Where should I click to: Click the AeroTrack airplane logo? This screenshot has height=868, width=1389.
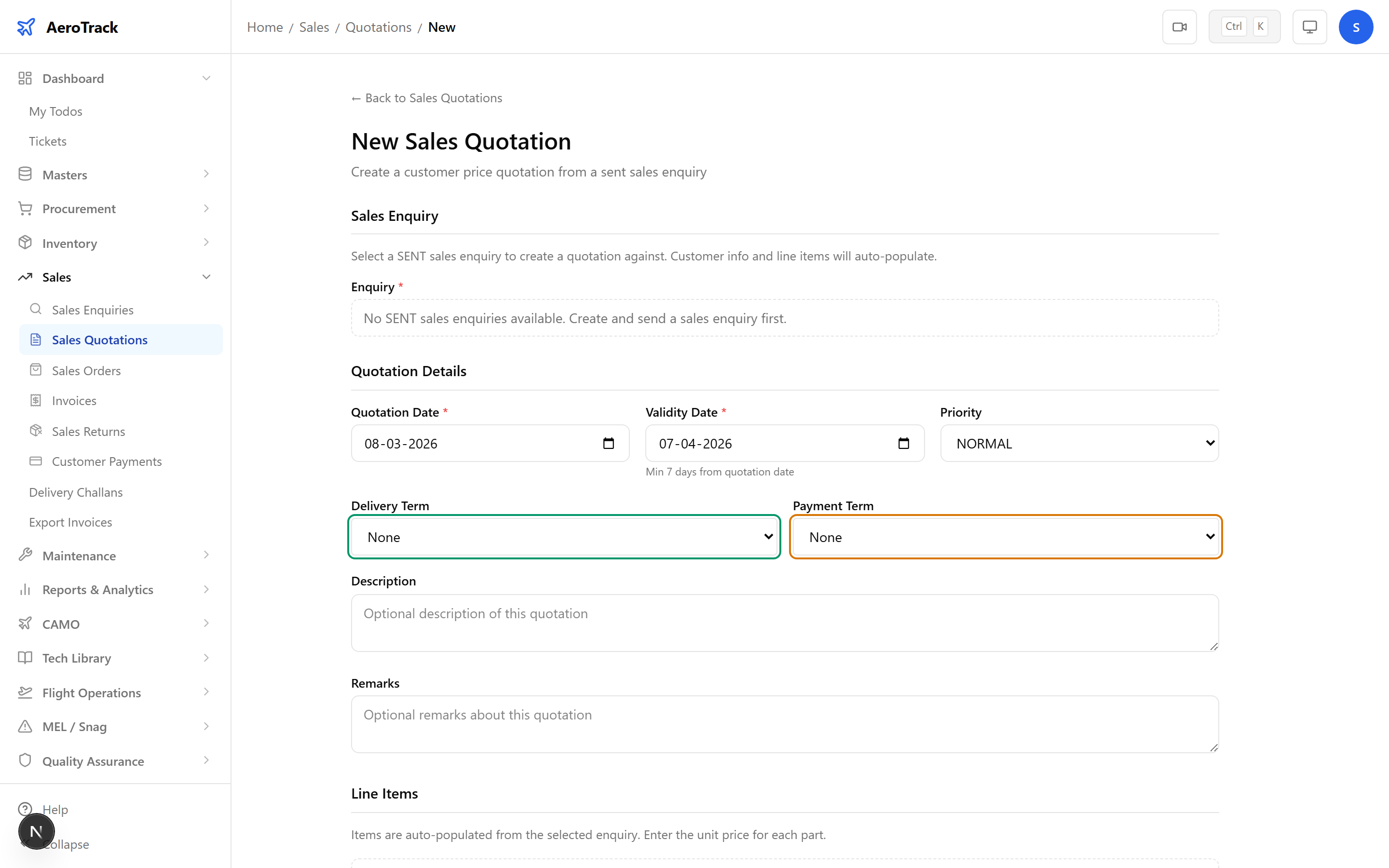point(26,26)
